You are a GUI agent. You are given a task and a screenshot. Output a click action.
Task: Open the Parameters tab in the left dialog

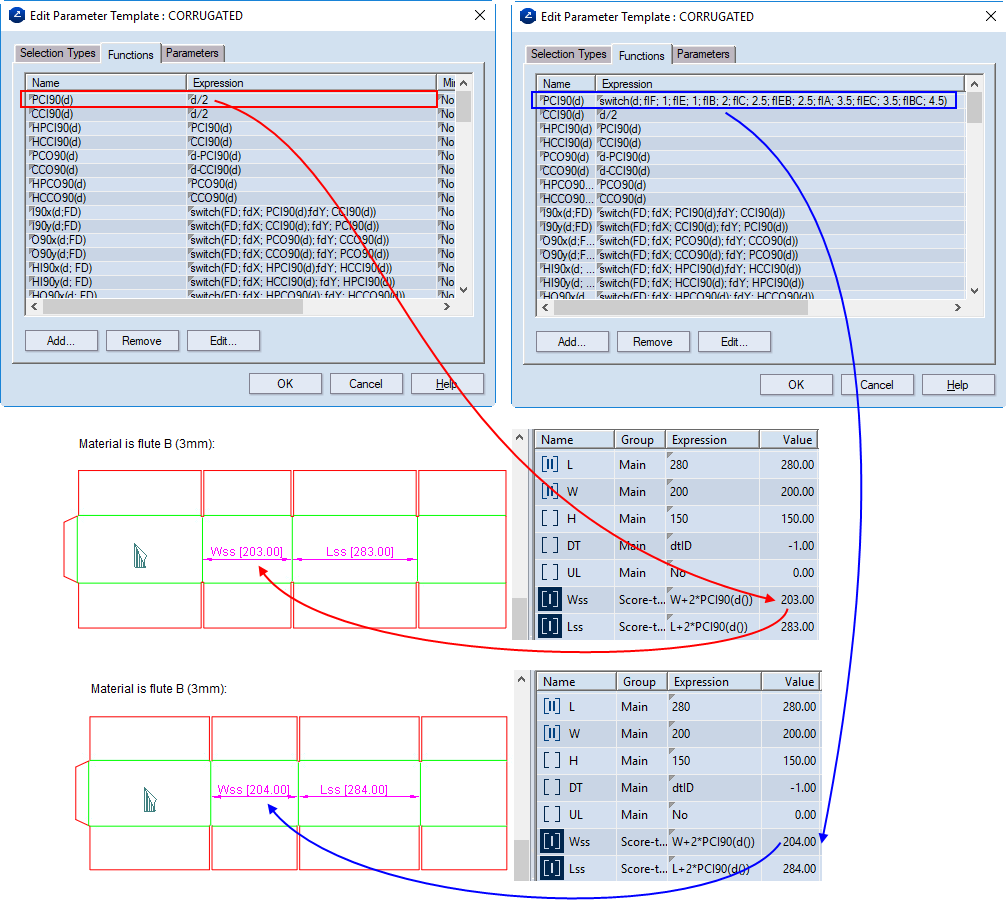pos(193,53)
